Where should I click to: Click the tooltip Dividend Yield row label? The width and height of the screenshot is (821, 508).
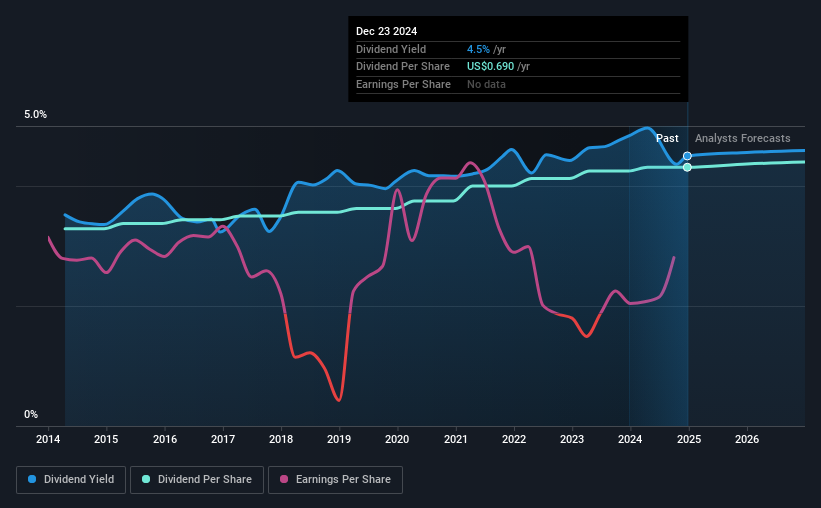click(x=391, y=49)
